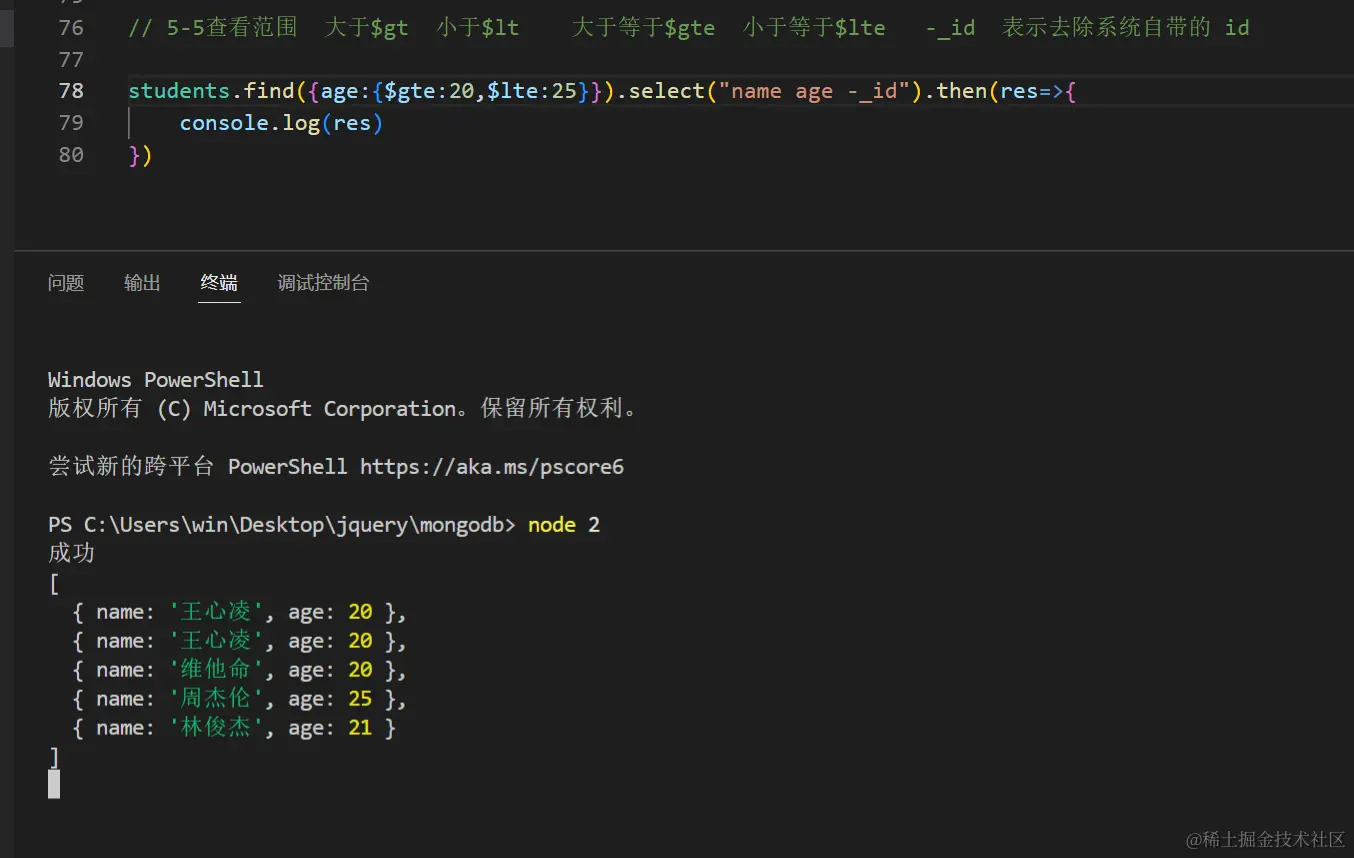Click the select method call on line 78
This screenshot has width=1354, height=858.
pos(666,91)
